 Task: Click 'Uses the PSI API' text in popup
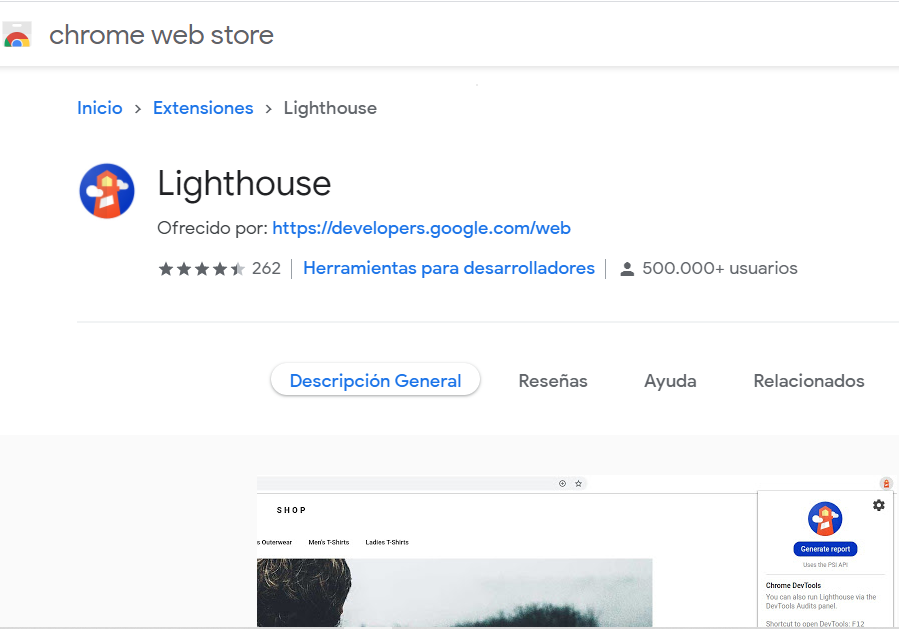coord(825,565)
